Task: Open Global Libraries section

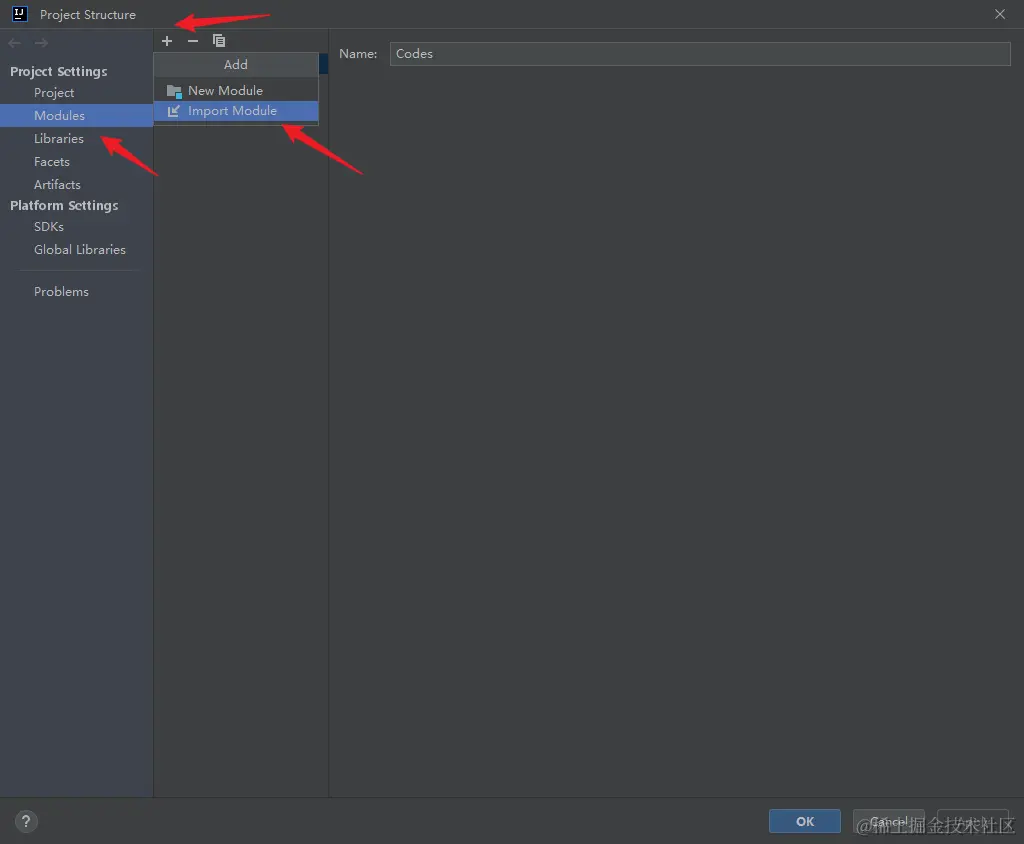Action: click(80, 250)
